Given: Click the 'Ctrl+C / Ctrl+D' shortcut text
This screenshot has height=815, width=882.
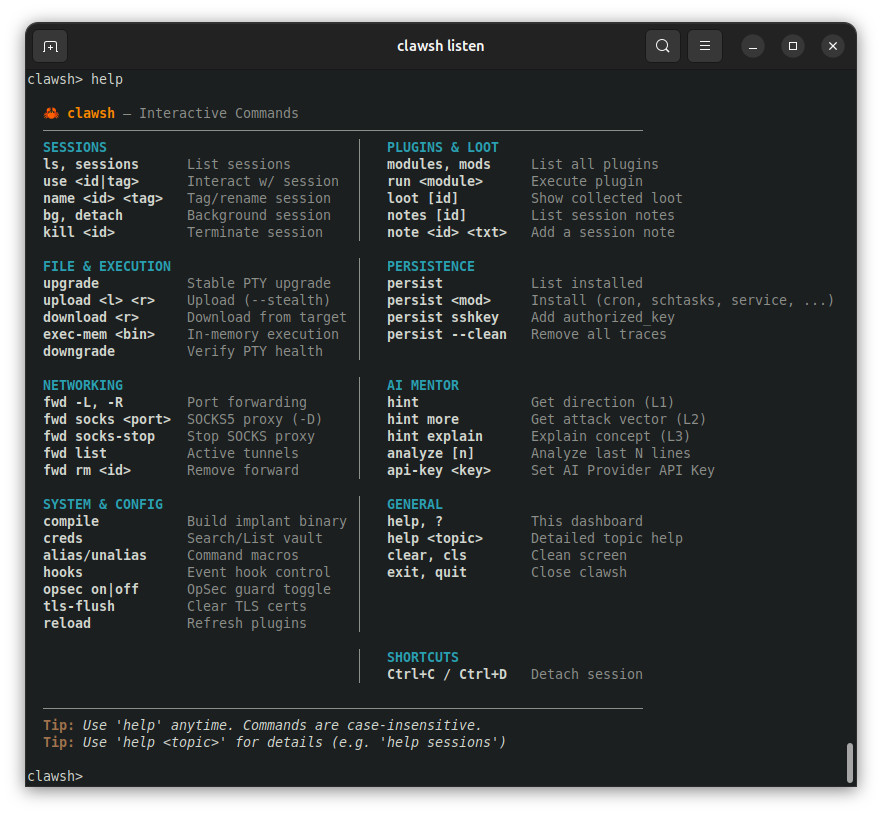Looking at the screenshot, I should pos(446,674).
